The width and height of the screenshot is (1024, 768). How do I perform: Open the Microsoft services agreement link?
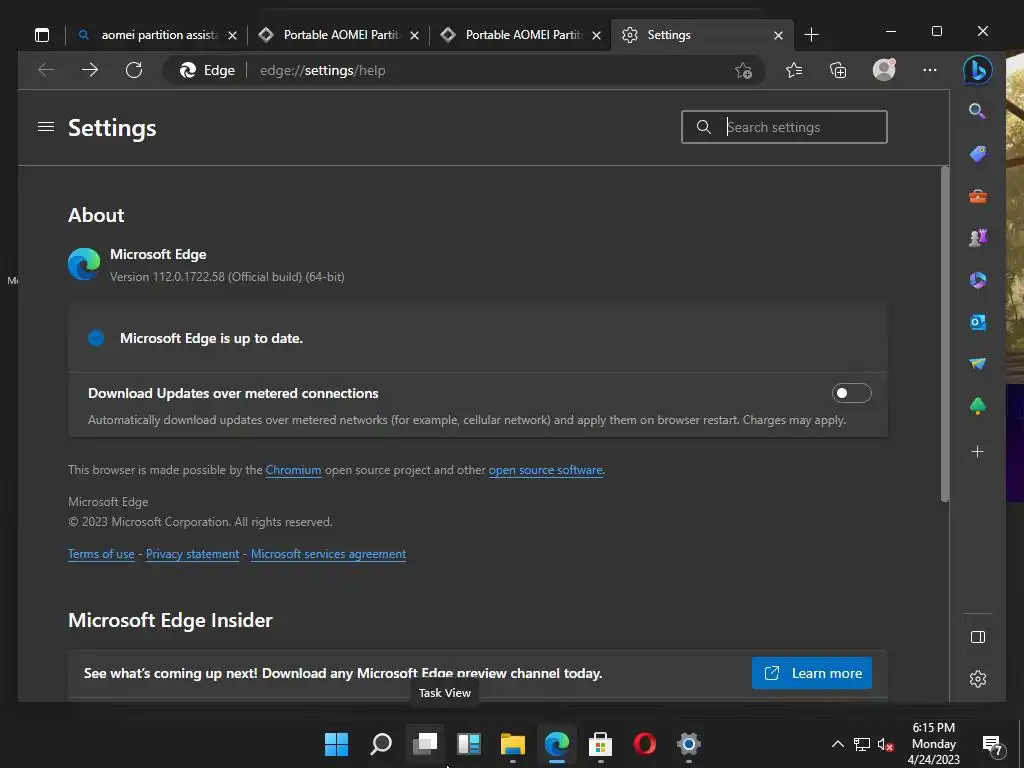click(328, 554)
